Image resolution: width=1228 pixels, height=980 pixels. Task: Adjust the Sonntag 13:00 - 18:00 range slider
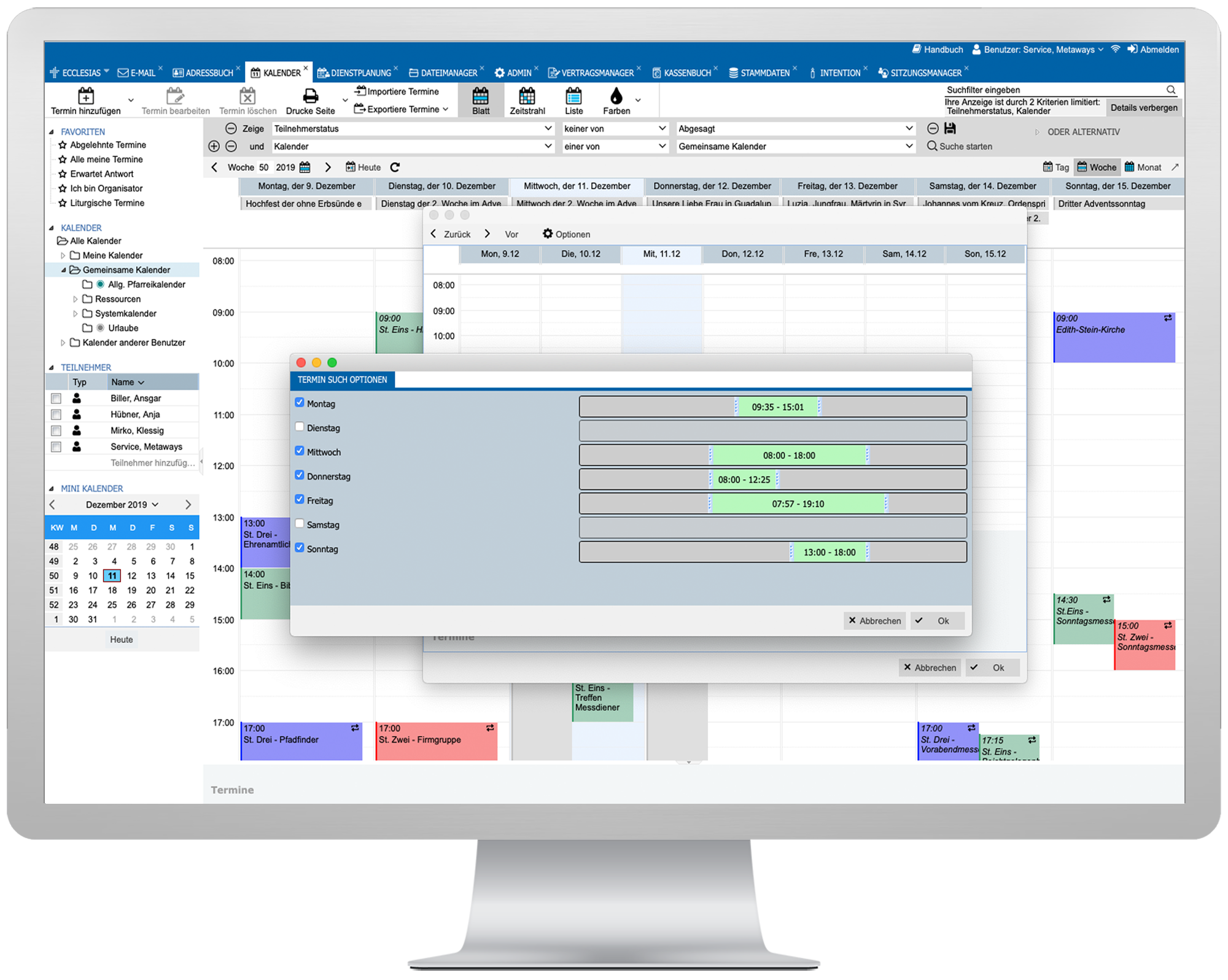click(x=829, y=552)
